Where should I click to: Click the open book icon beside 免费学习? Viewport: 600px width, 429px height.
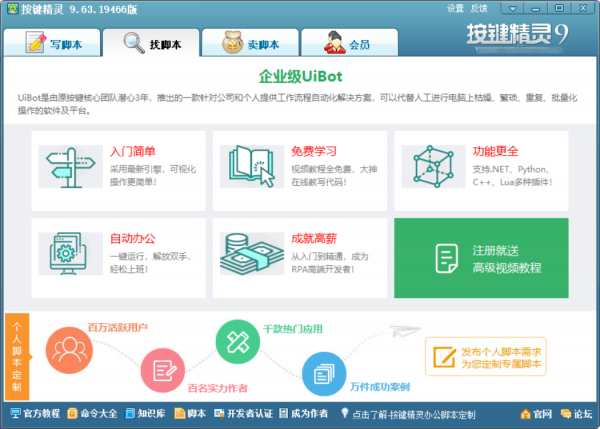[252, 166]
